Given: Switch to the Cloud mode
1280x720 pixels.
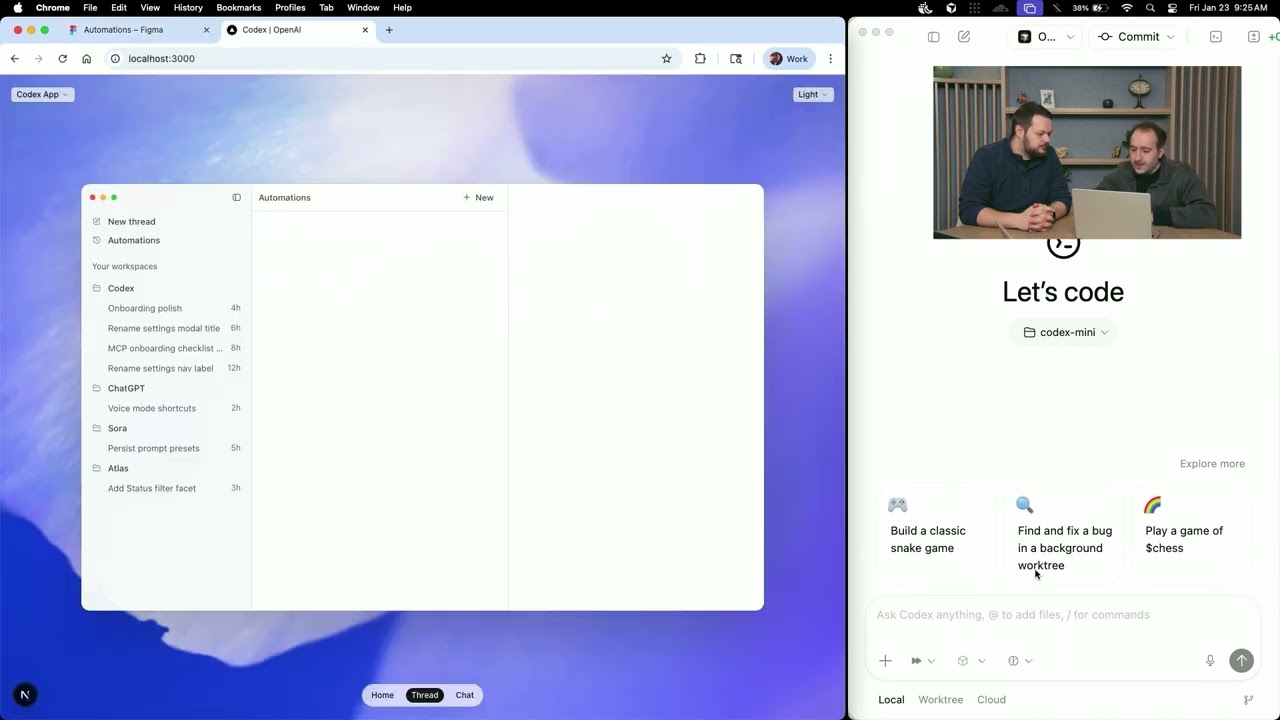Looking at the screenshot, I should (991, 700).
